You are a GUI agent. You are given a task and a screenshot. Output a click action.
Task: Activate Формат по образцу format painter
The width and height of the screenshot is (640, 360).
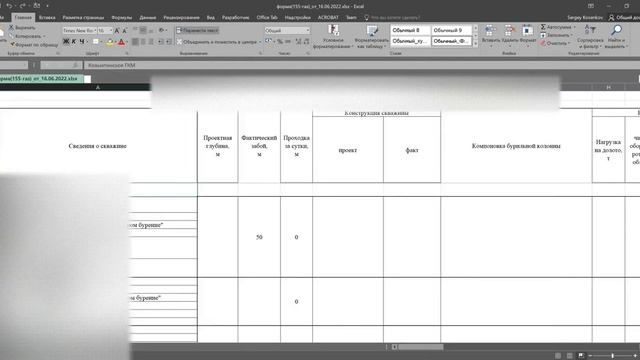33,44
